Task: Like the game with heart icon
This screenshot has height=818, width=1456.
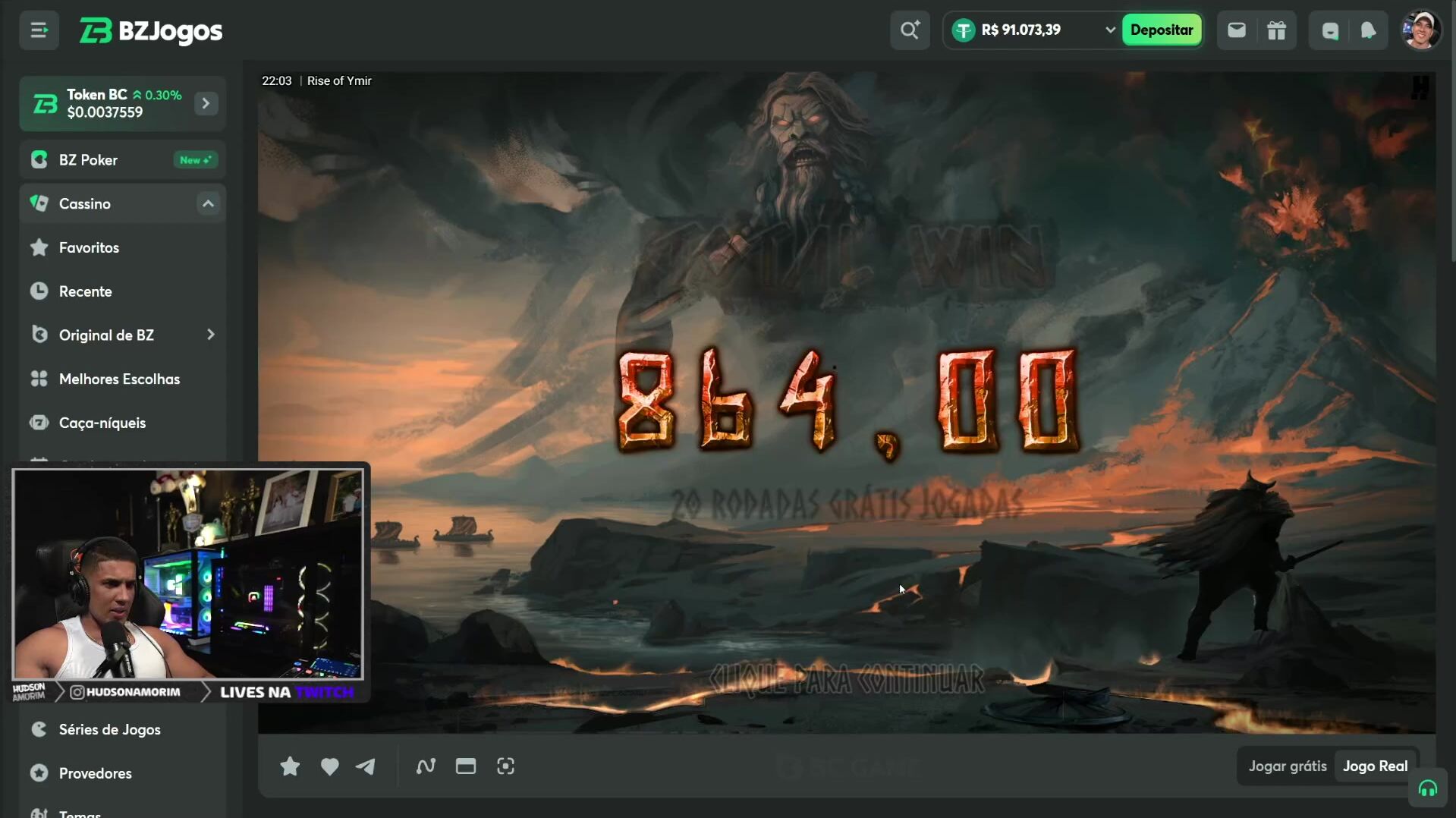Action: tap(329, 766)
